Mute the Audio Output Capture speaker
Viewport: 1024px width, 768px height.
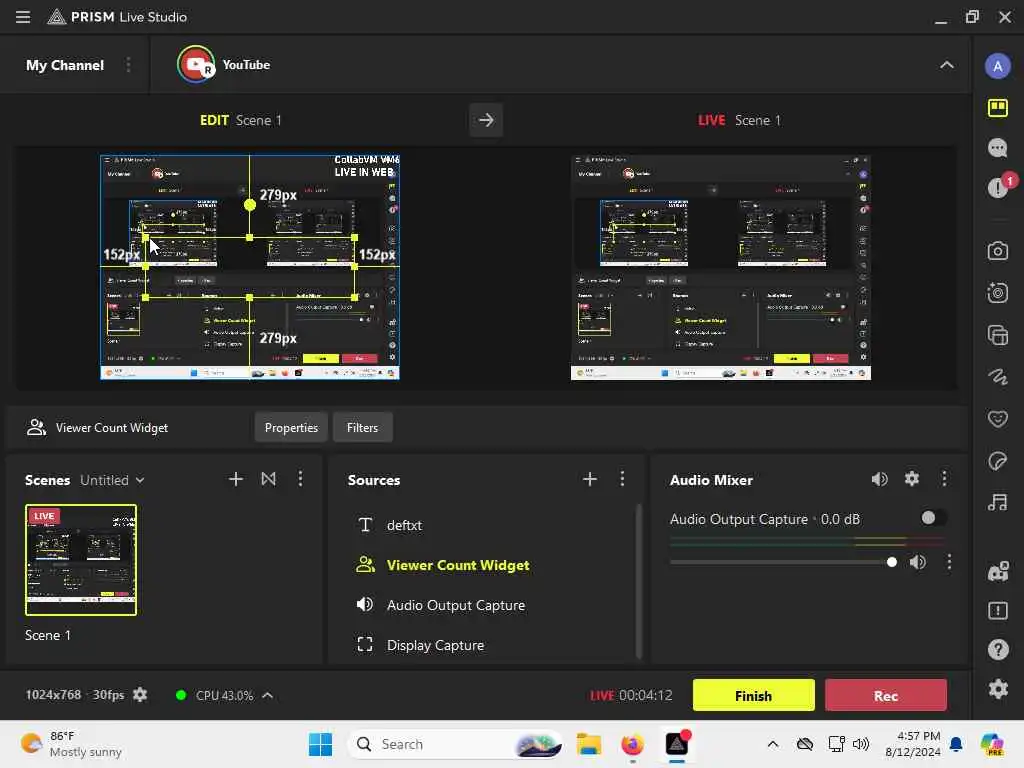(918, 562)
